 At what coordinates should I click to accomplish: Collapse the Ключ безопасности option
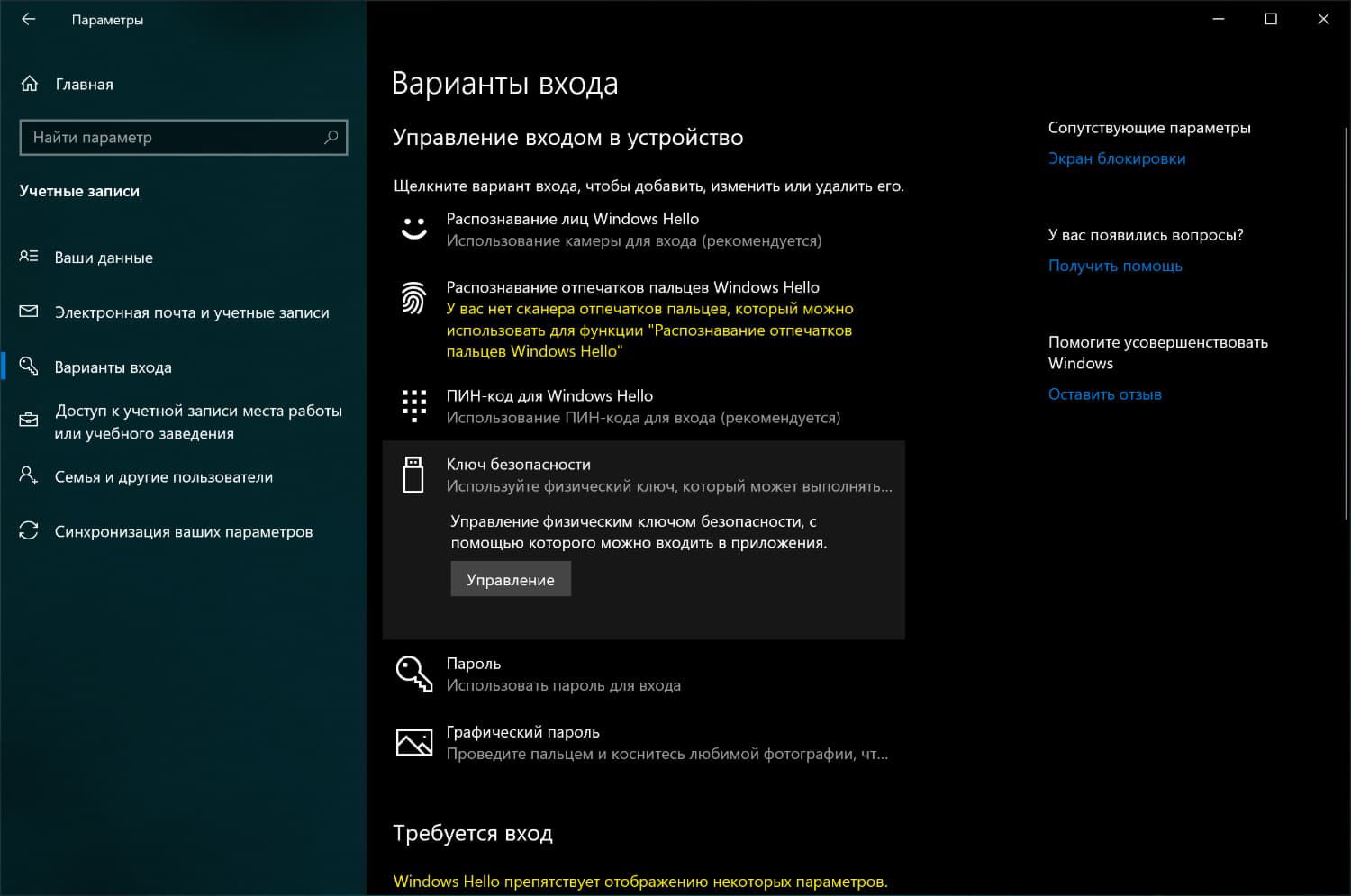pos(643,475)
